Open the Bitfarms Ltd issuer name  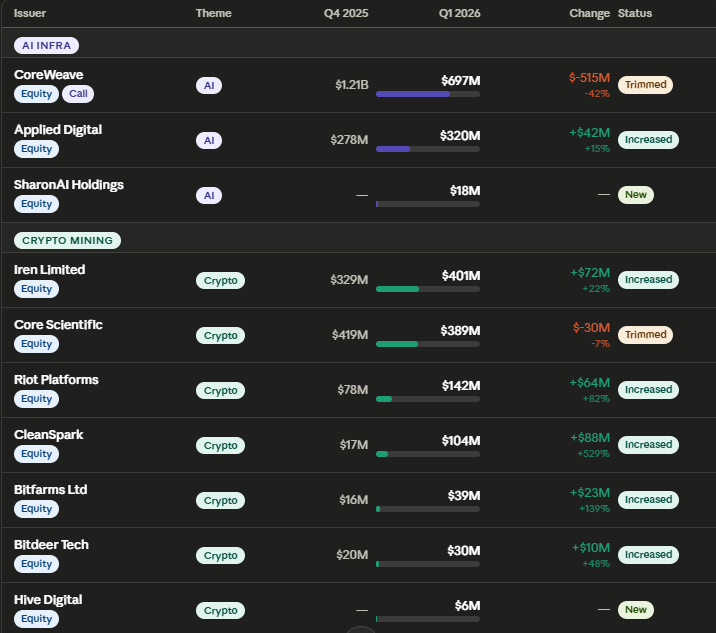click(50, 490)
